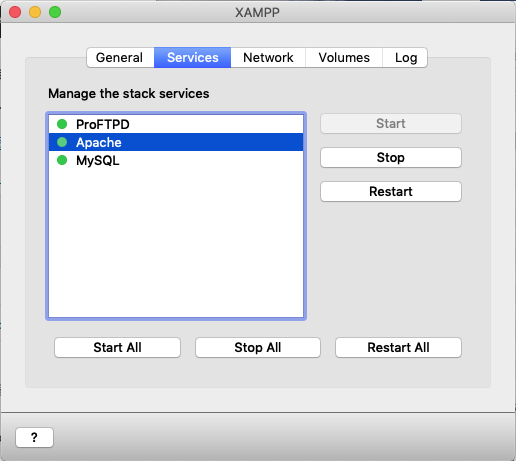Viewport: 516px width, 461px height.
Task: Click the green status dot beside ProFTPD
Action: tap(62, 124)
